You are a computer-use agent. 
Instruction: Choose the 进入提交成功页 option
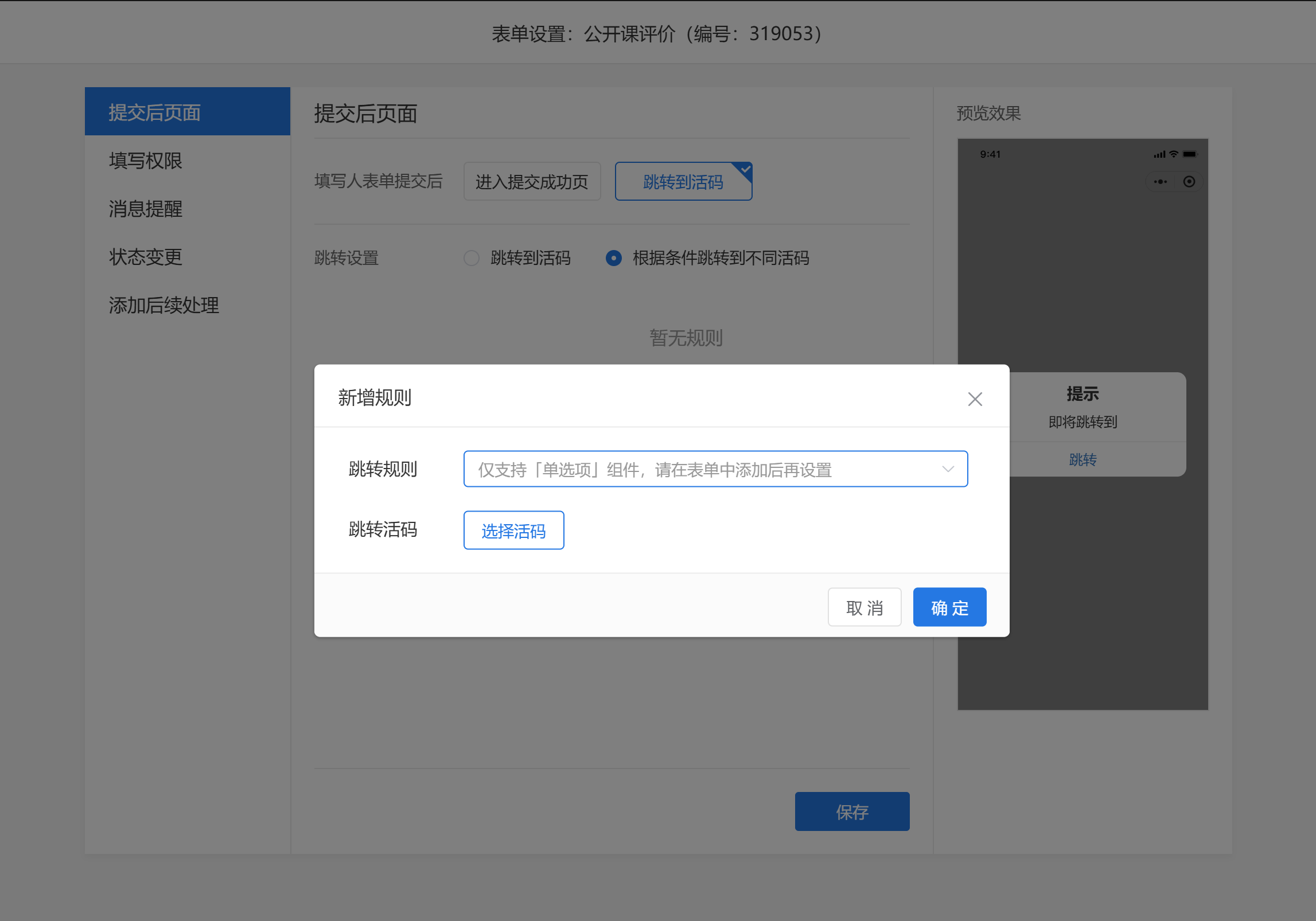tap(532, 182)
